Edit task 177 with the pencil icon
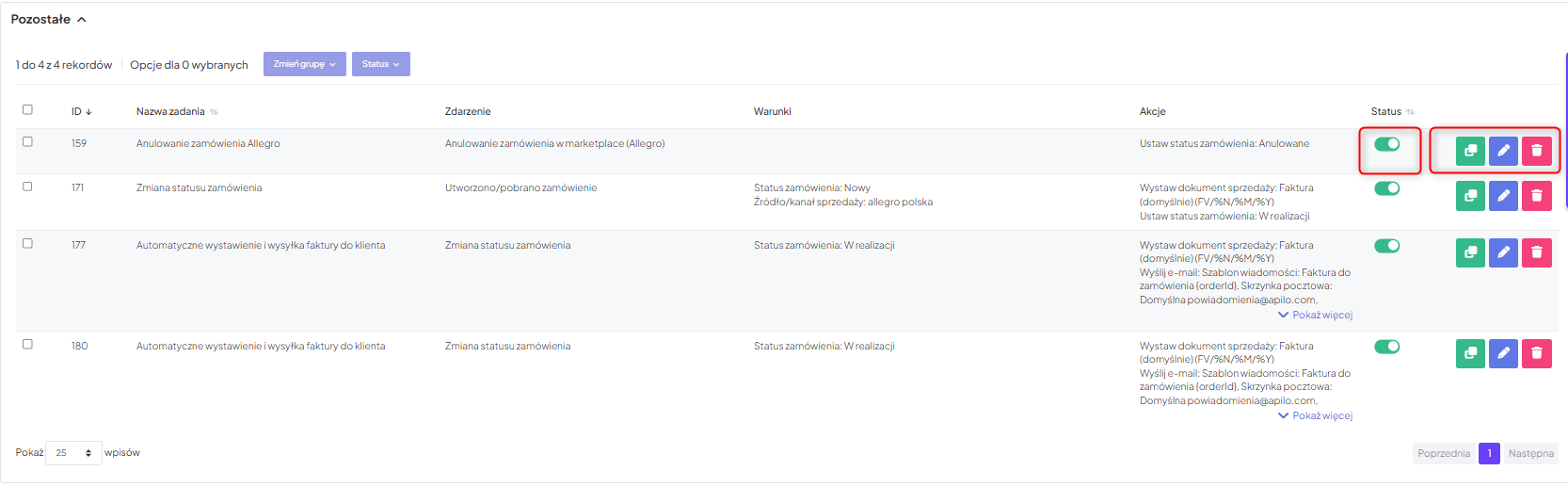 click(1503, 252)
